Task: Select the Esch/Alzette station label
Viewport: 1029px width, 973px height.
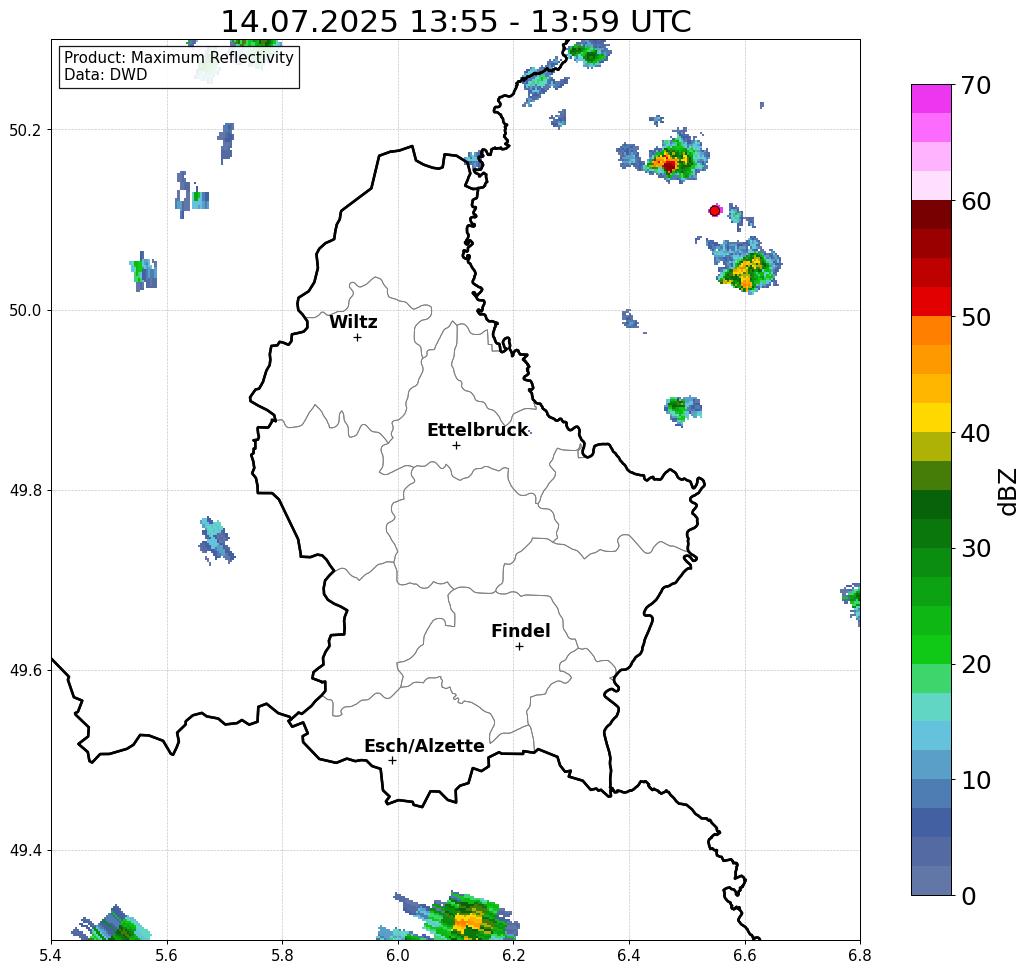Action: tap(425, 746)
